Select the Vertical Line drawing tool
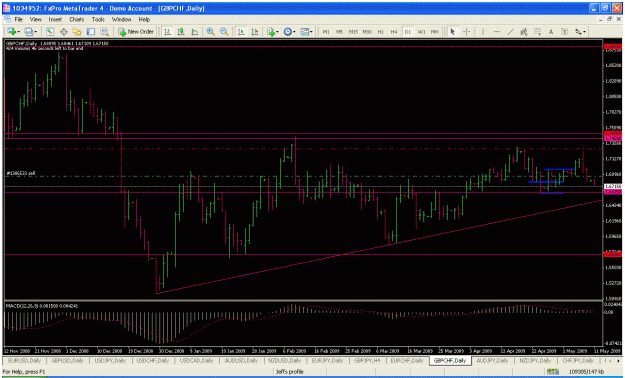The image size is (625, 378). (x=483, y=32)
